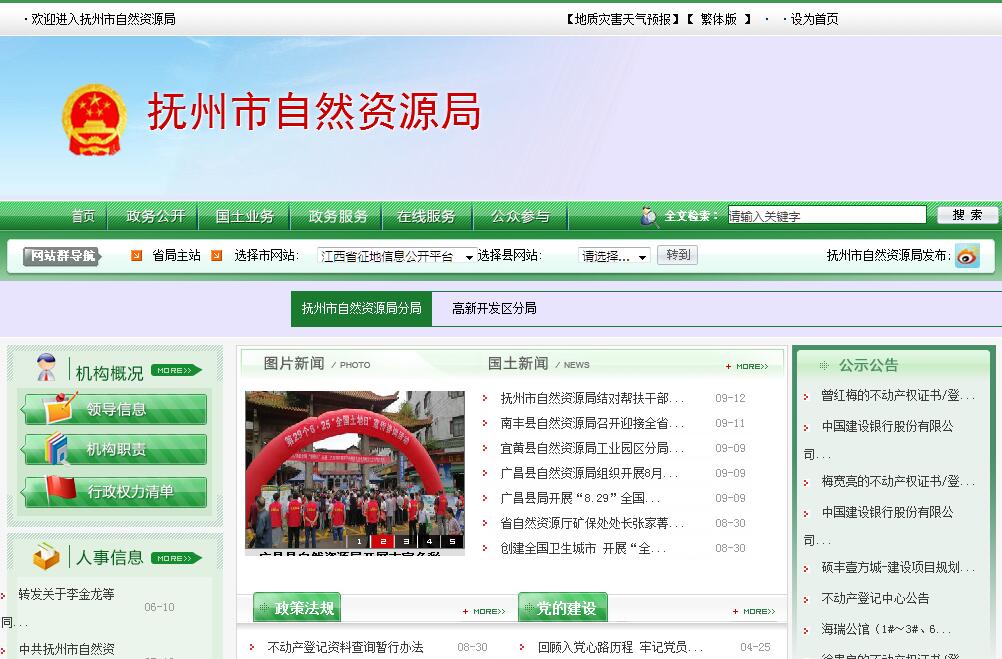Click the search magnifier person icon
The image size is (1002, 659).
point(650,216)
